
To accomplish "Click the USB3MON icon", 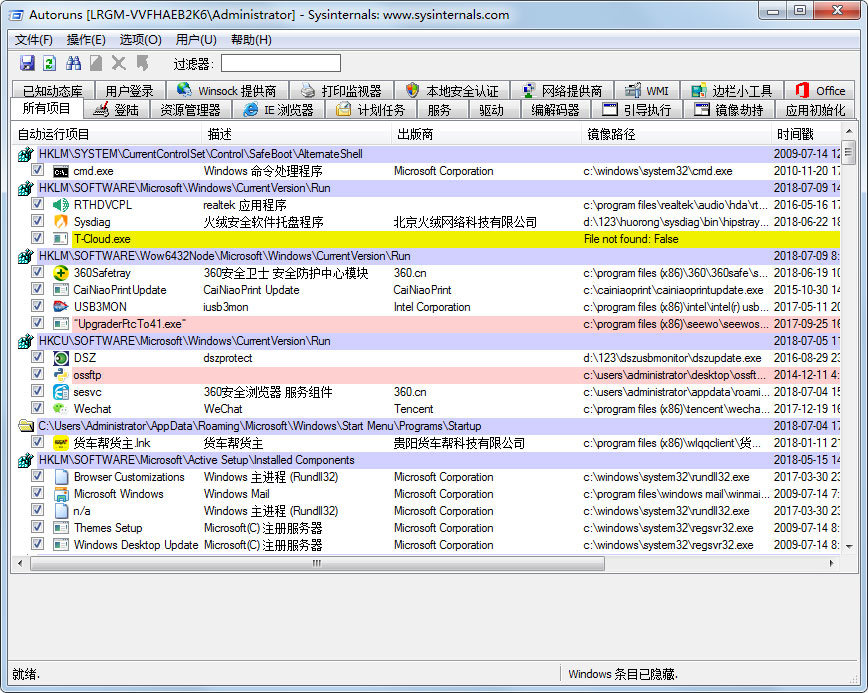I will pos(61,307).
